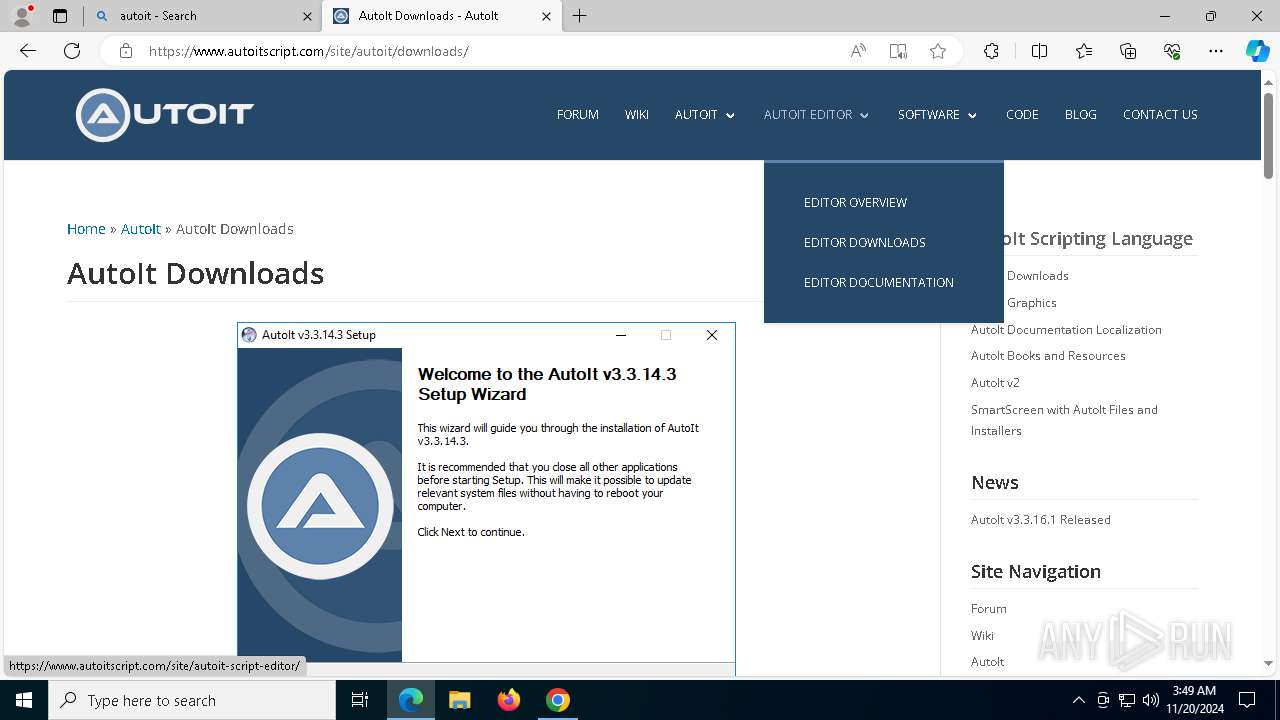1280x720 pixels.
Task: Open notification center icon
Action: tap(1247, 700)
